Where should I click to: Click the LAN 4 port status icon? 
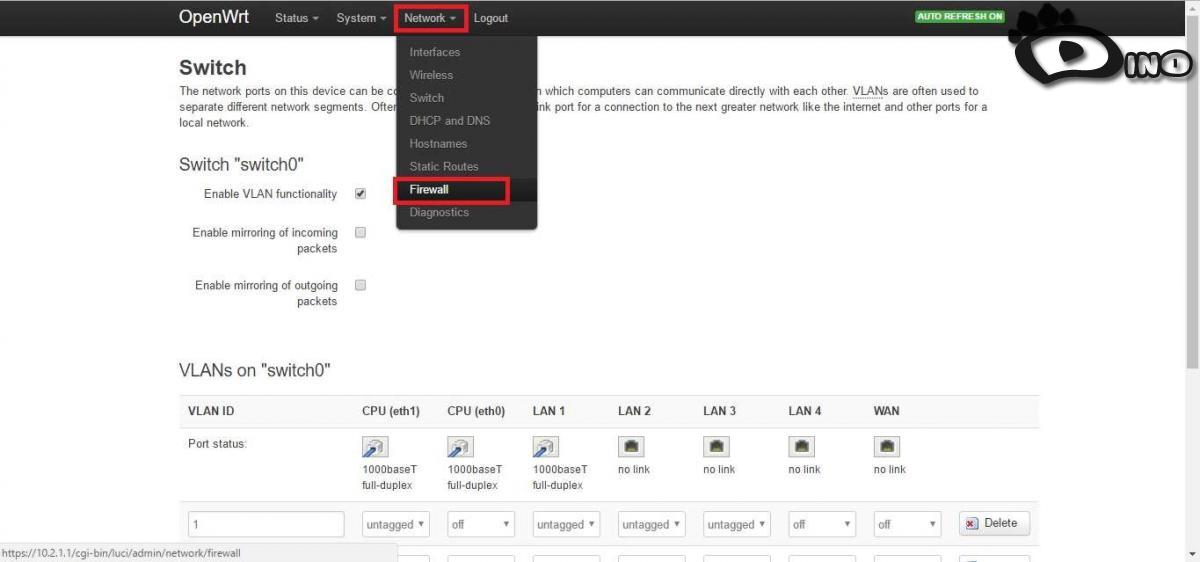point(803,447)
